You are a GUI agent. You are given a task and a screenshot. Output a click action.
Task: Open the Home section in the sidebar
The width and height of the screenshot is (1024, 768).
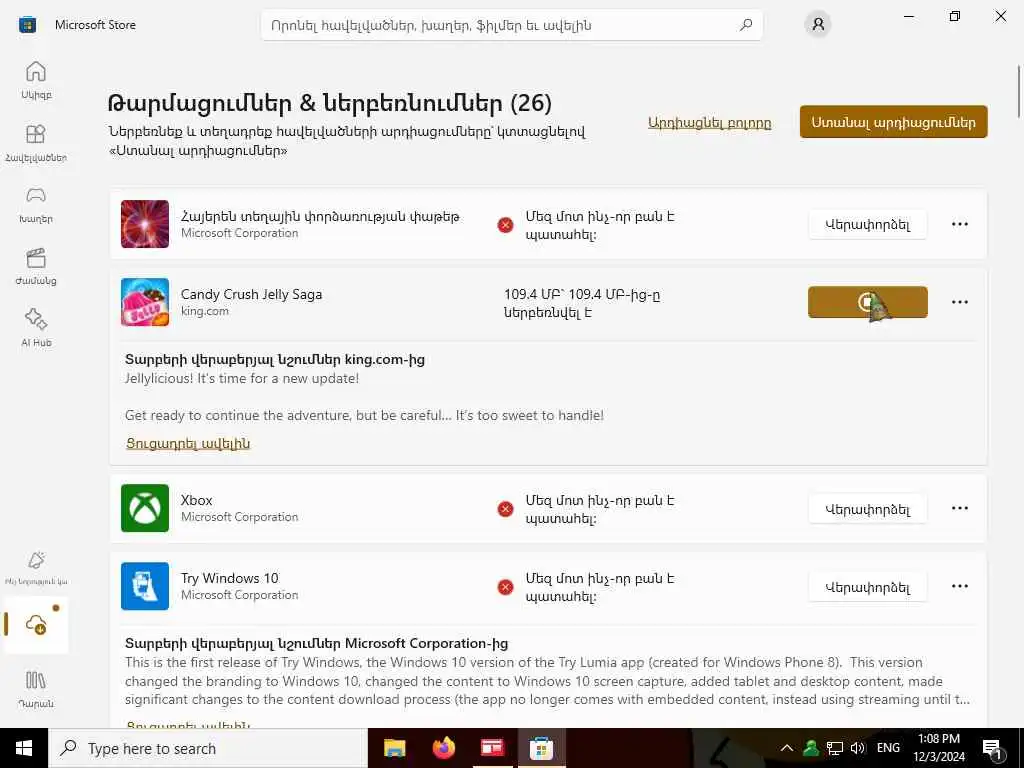(x=36, y=80)
